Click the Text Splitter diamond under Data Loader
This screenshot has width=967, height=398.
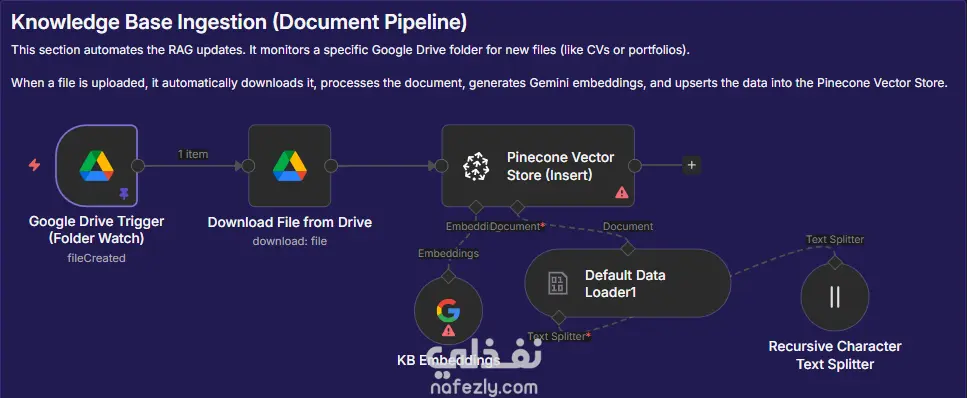click(559, 318)
